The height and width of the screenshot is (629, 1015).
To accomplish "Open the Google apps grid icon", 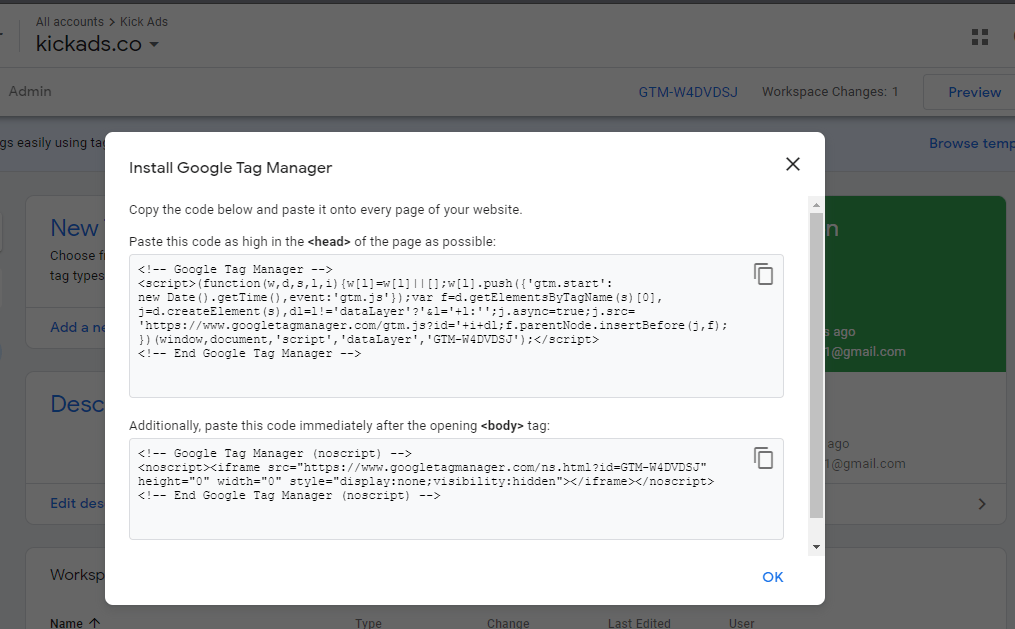I will coord(979,38).
